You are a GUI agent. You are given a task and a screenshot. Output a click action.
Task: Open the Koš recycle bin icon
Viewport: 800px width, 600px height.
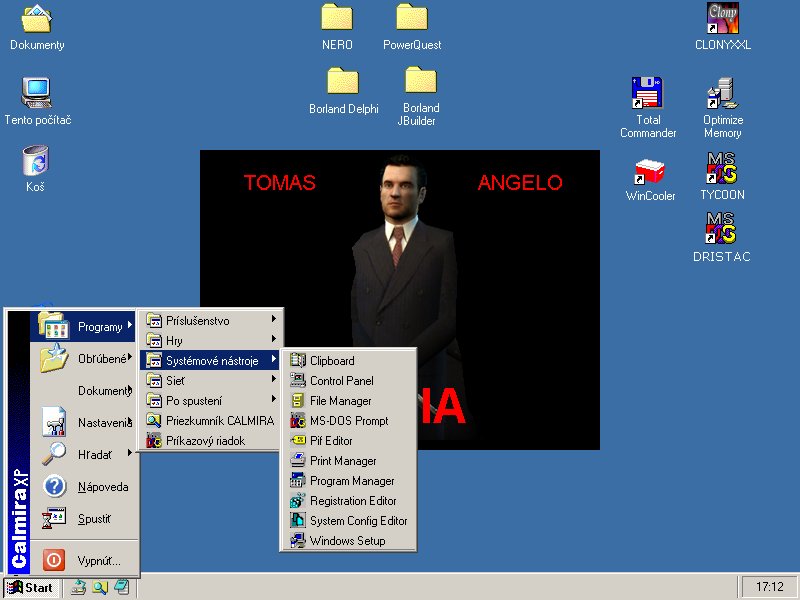click(x=35, y=162)
